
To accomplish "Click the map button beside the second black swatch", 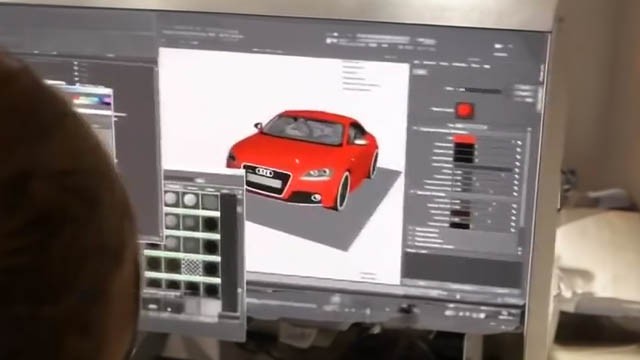I will (x=518, y=157).
